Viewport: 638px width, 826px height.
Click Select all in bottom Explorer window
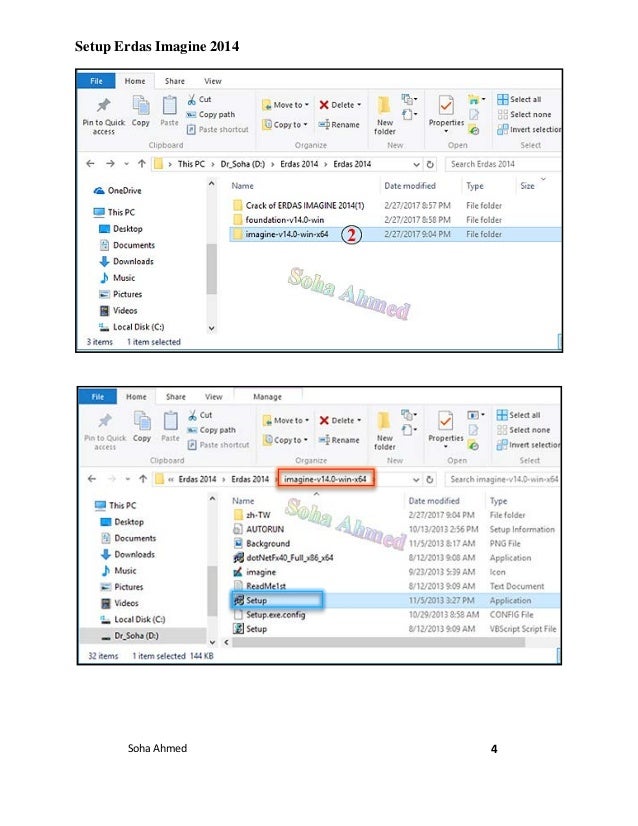click(x=518, y=415)
